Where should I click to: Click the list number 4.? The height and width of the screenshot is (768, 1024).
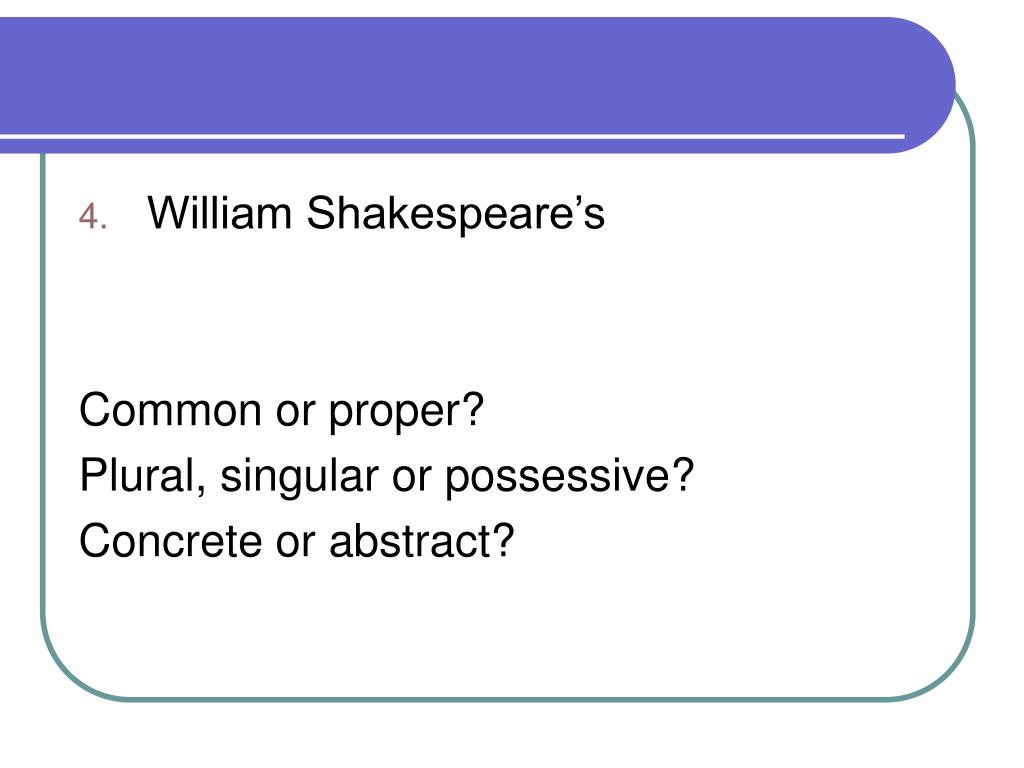tap(93, 216)
